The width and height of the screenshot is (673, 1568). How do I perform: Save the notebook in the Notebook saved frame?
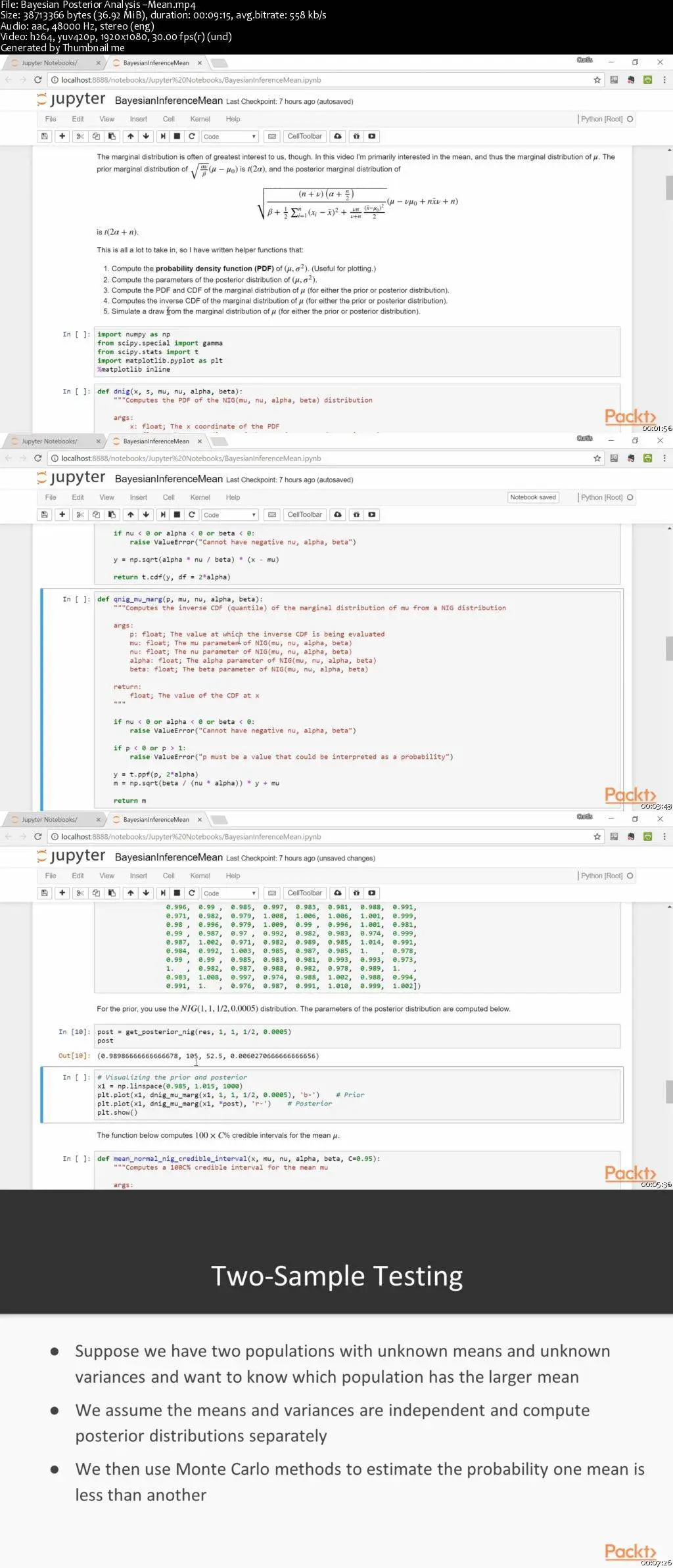click(45, 515)
